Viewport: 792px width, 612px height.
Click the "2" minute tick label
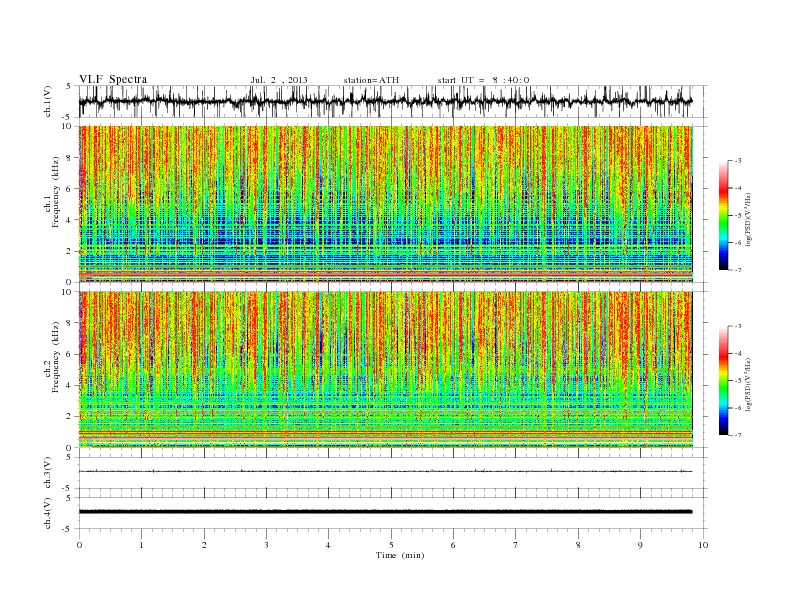point(204,545)
